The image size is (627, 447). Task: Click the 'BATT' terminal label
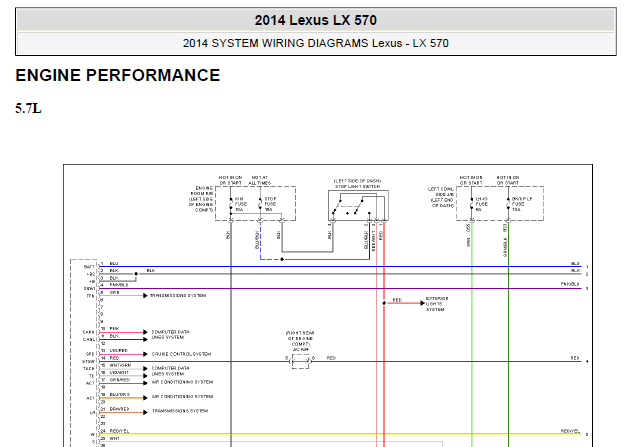click(x=89, y=267)
